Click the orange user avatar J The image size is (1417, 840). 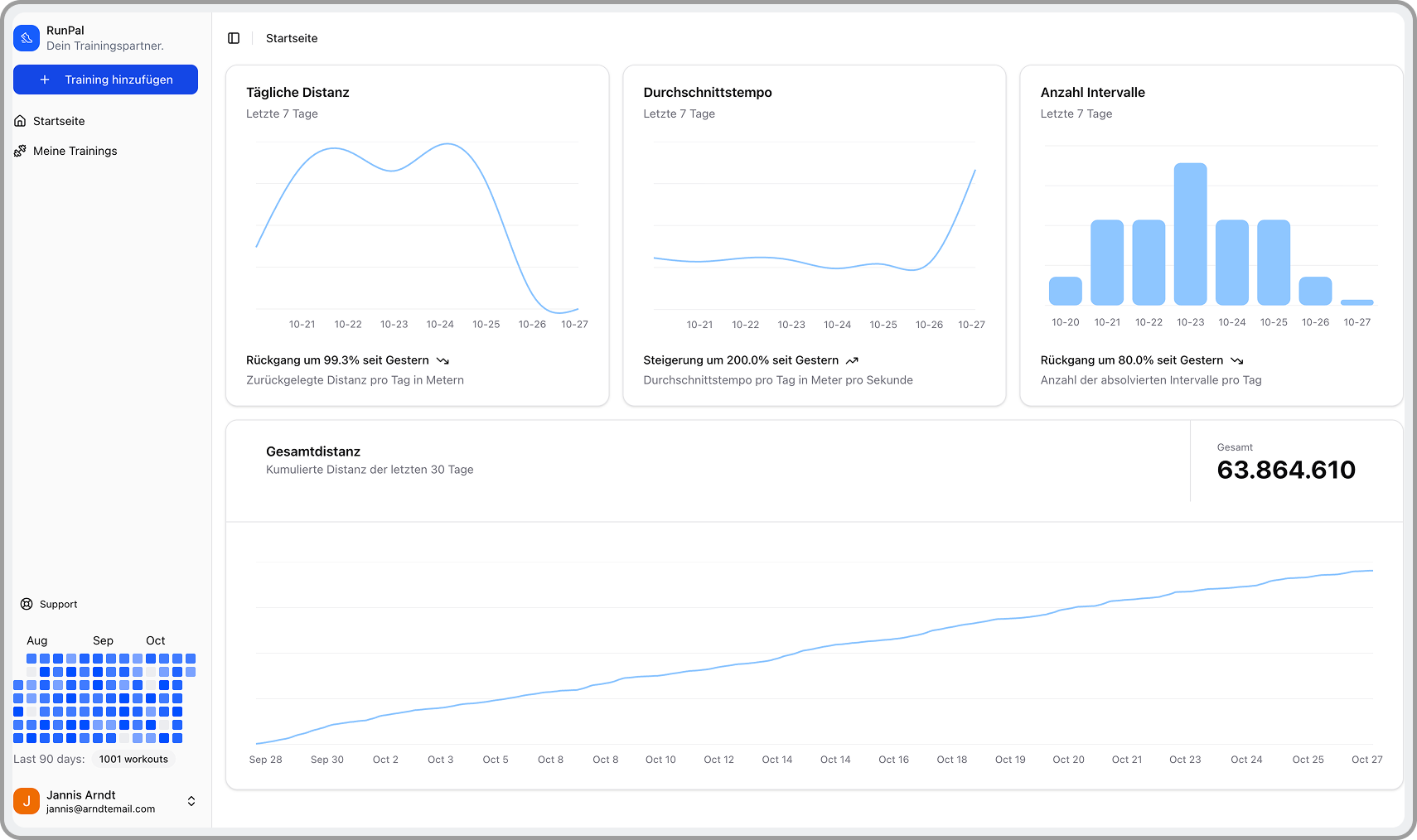point(27,801)
